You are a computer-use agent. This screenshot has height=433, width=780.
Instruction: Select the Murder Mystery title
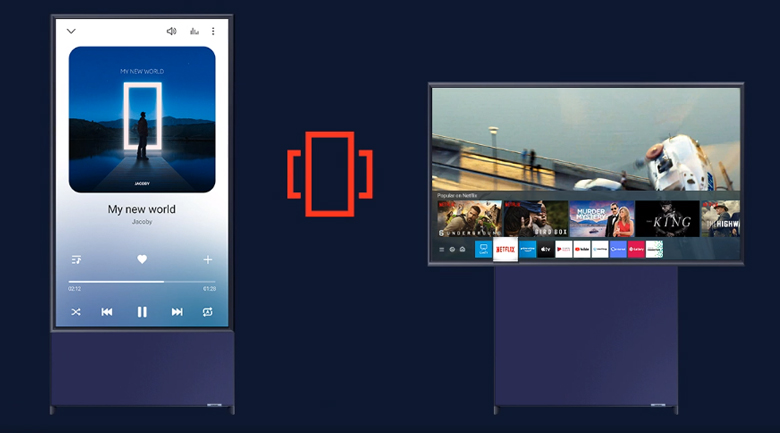point(599,219)
